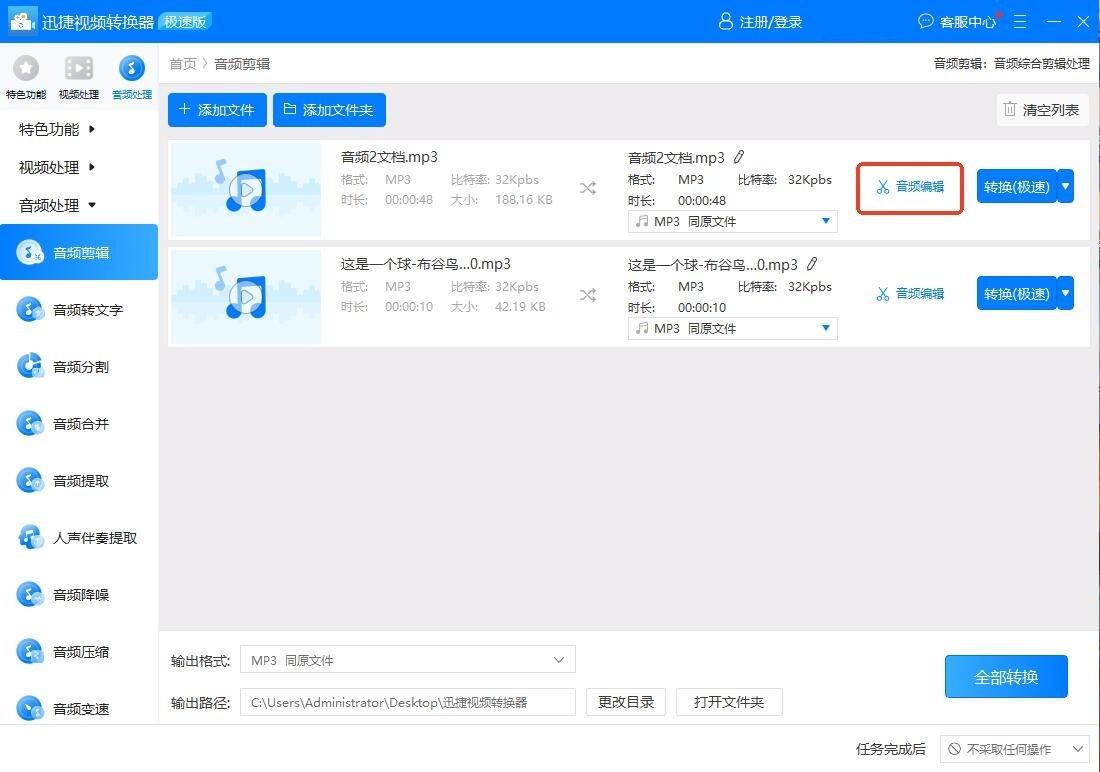Expand arrow beside first 转换(极速) button

[x=1066, y=186]
